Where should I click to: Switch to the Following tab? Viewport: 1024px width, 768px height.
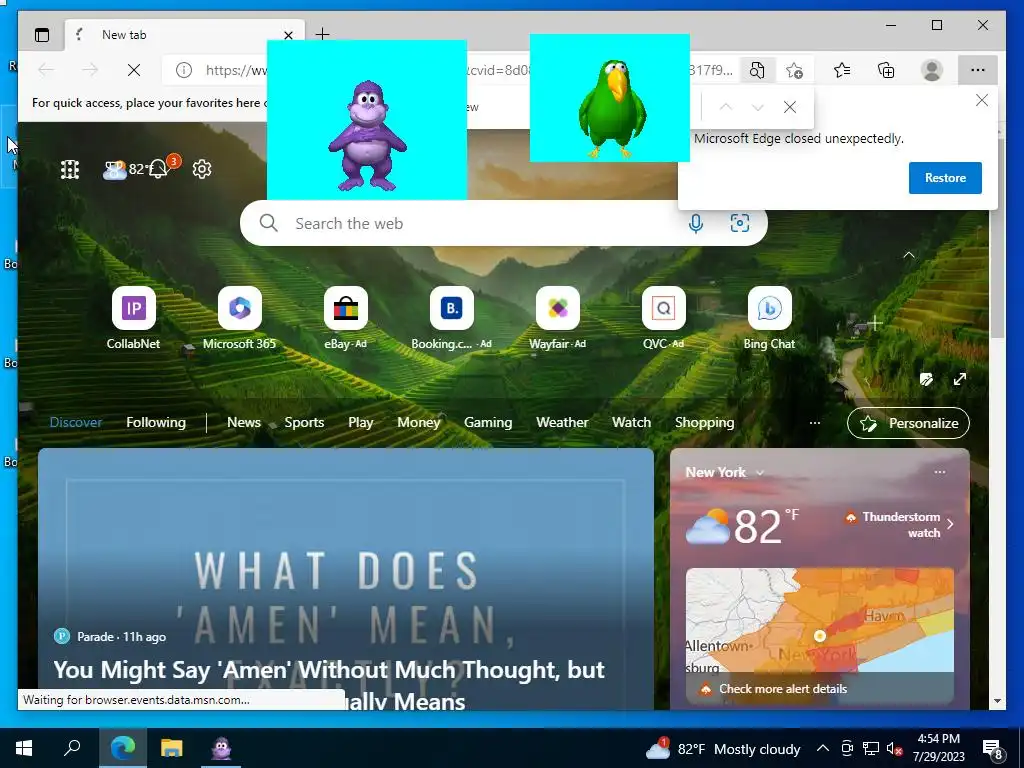tap(156, 423)
